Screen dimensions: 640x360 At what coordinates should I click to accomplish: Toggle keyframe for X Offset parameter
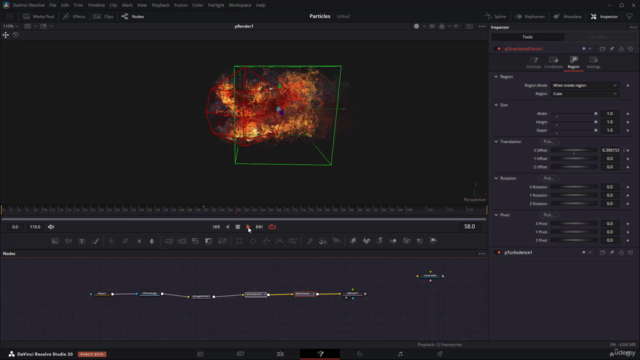tap(628, 151)
